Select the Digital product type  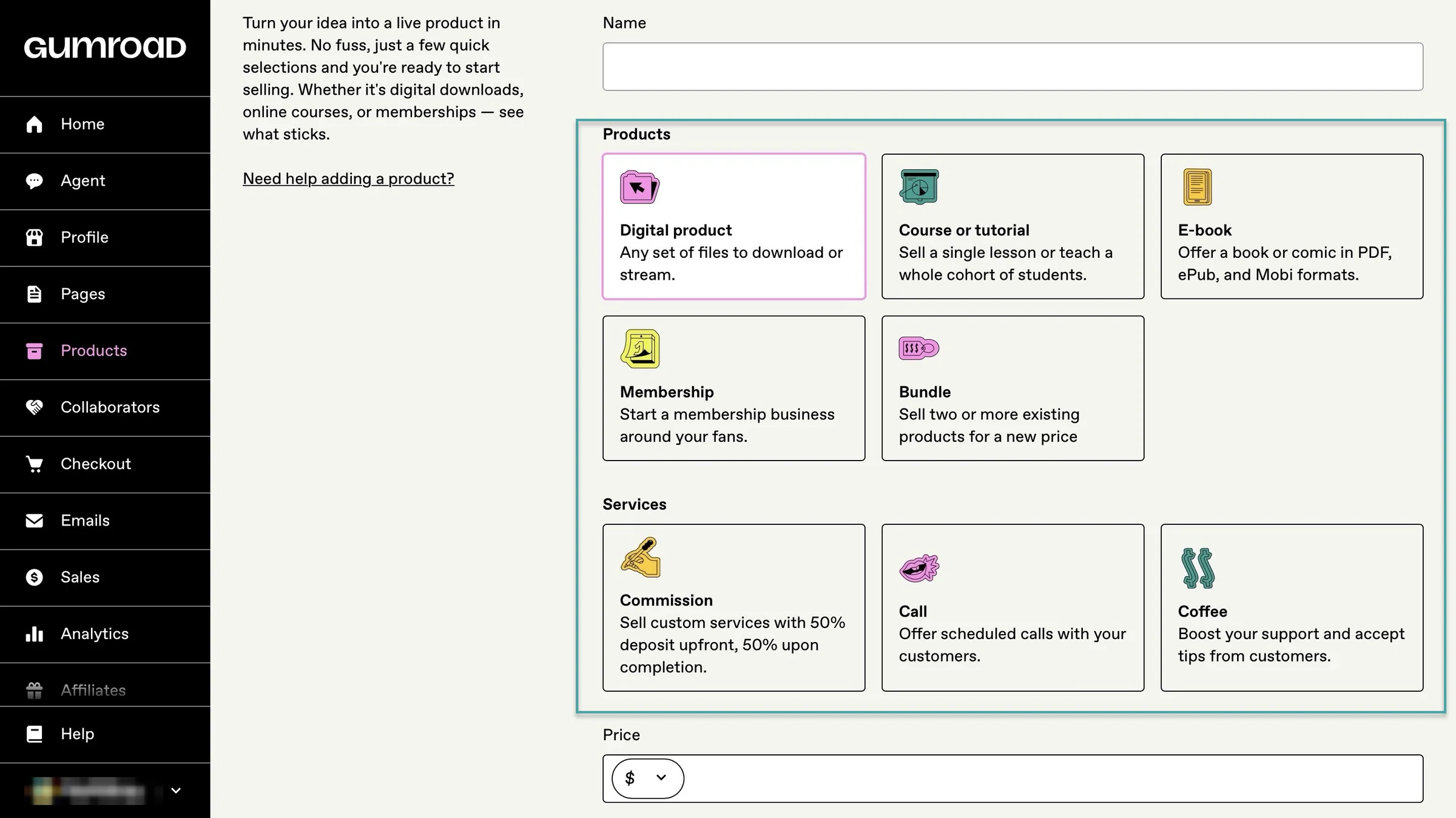733,226
